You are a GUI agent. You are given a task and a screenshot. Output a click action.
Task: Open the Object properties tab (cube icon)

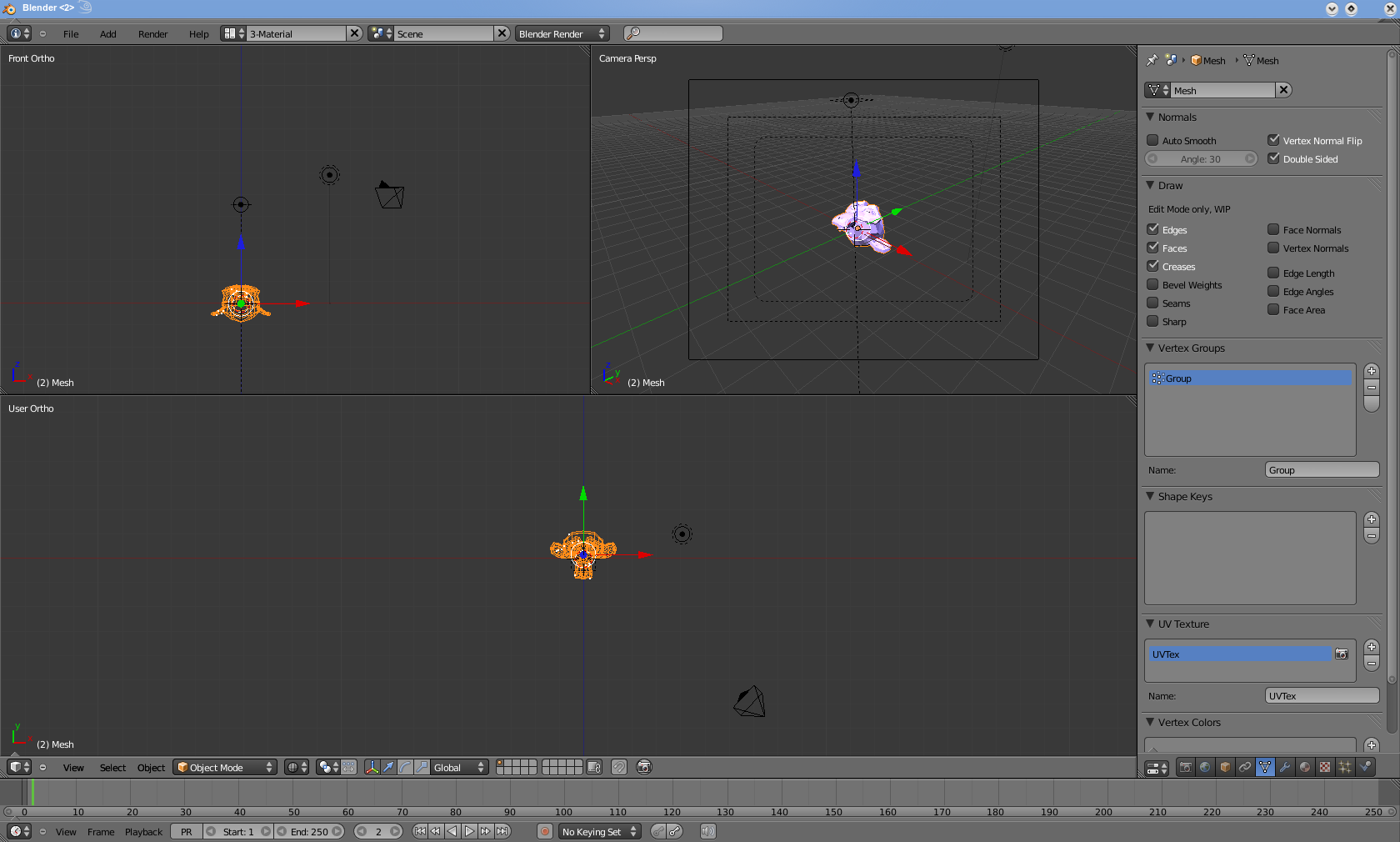1225,767
